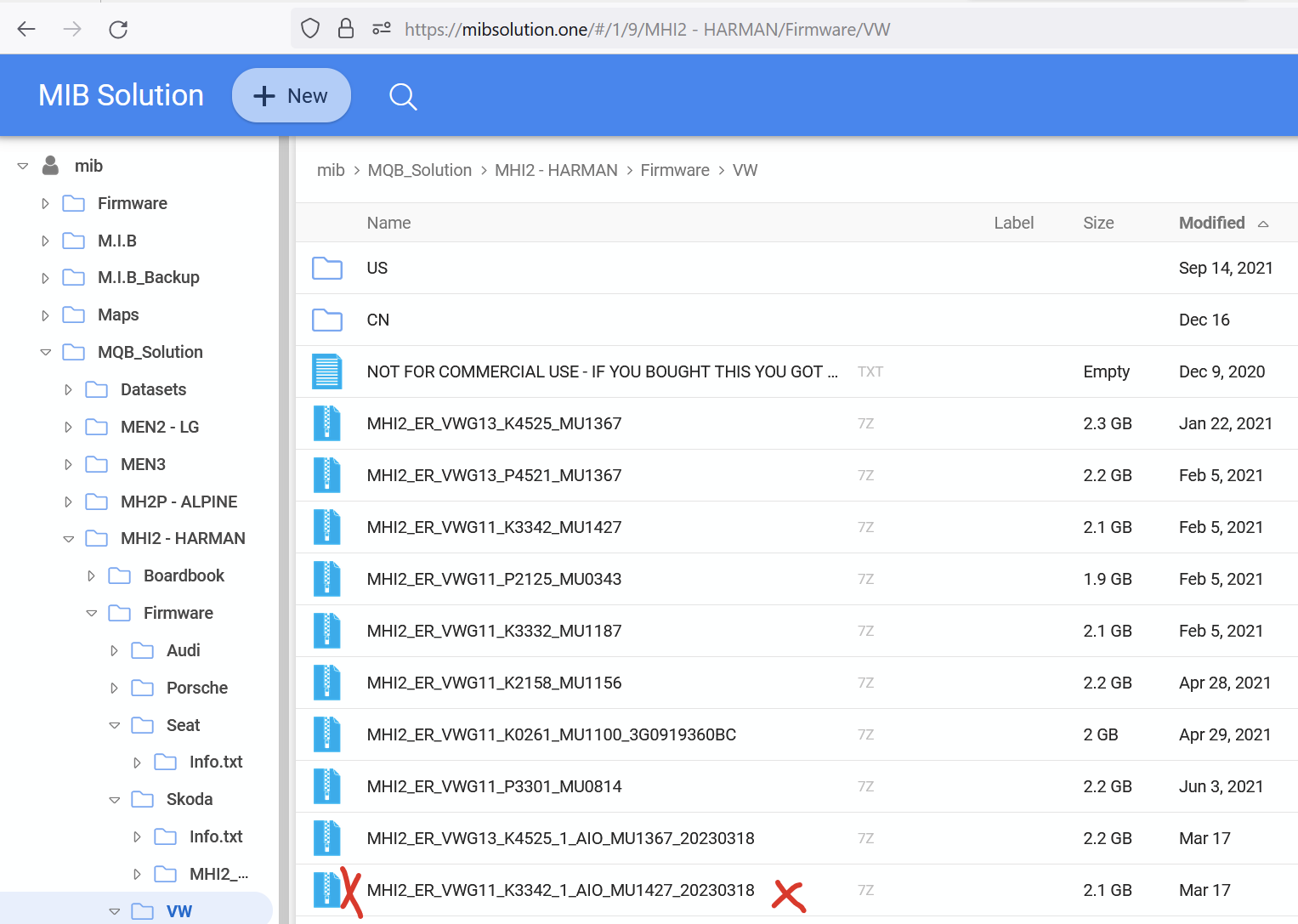Reload the page with browser refresh icon
1298x924 pixels.
pyautogui.click(x=118, y=30)
